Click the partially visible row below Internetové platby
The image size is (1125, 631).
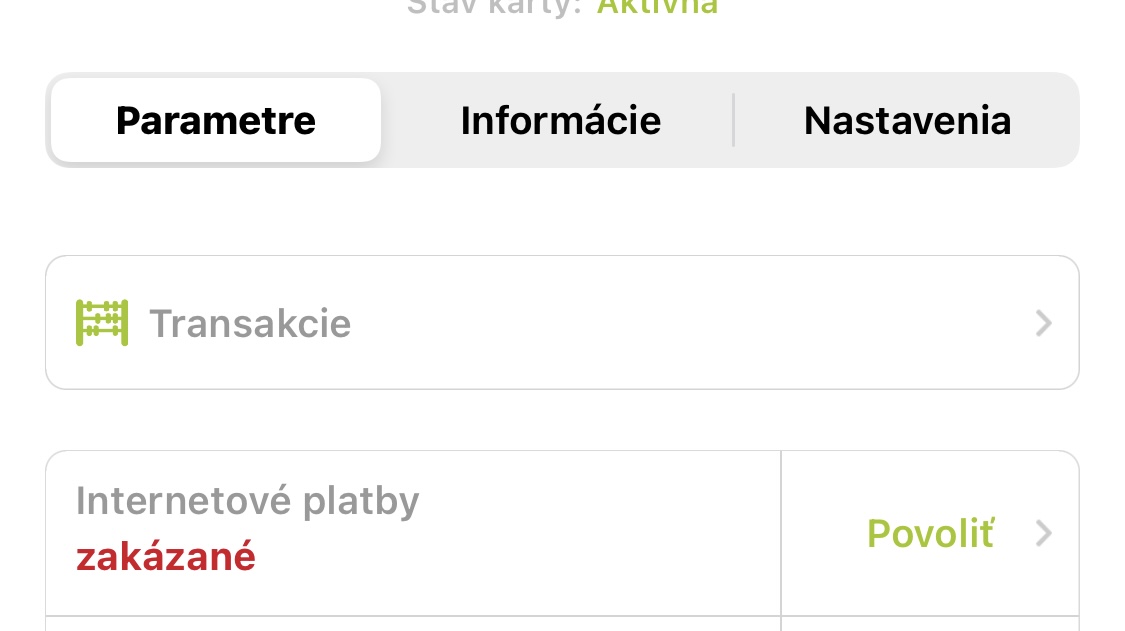[x=400, y=624]
